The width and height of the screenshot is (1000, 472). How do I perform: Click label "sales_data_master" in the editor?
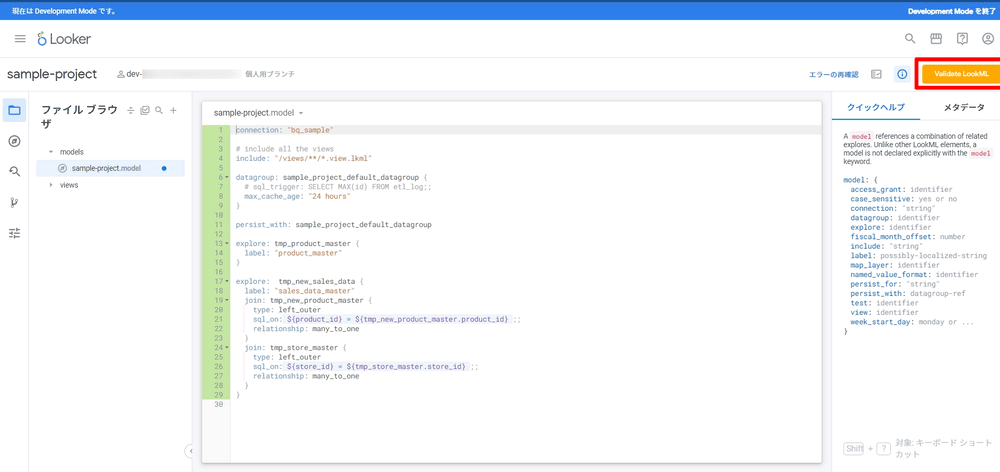click(x=299, y=291)
